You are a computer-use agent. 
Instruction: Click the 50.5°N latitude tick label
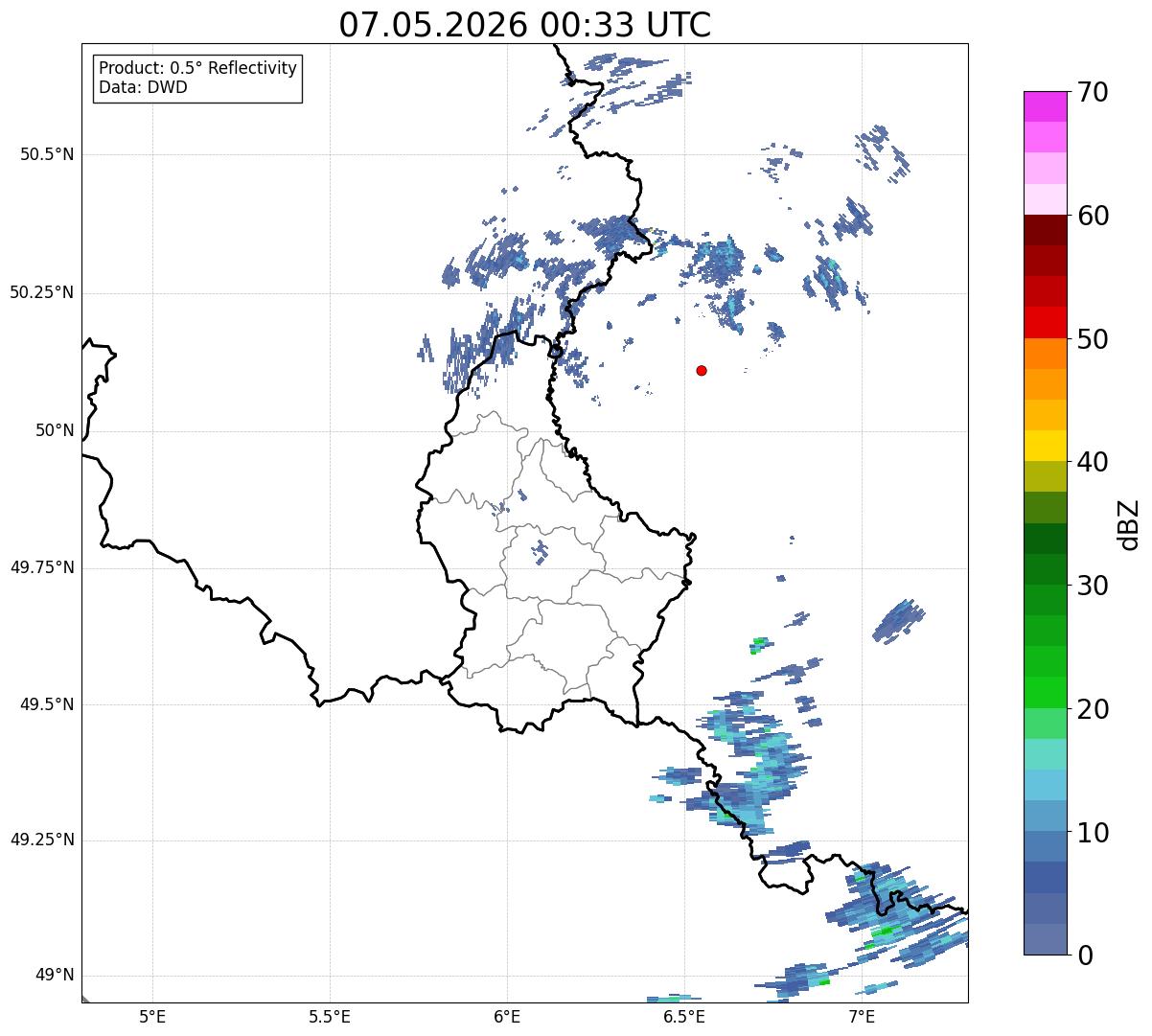tap(47, 154)
